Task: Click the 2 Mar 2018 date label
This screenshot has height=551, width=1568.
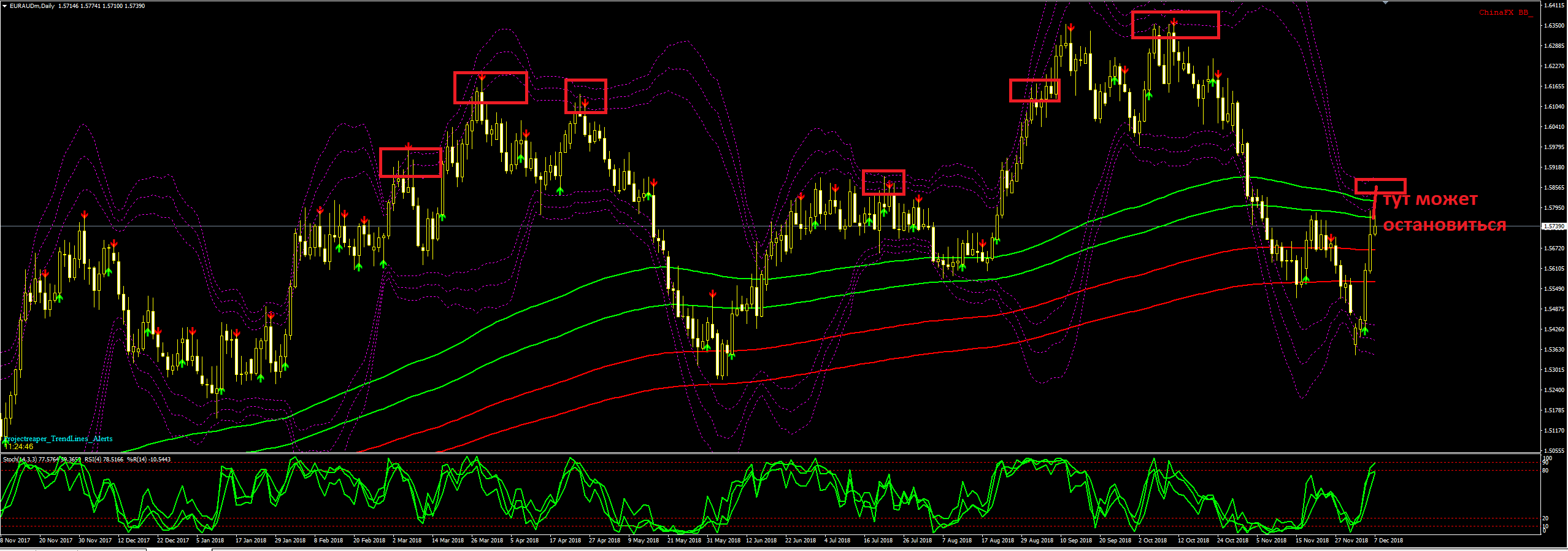Action: pyautogui.click(x=407, y=541)
